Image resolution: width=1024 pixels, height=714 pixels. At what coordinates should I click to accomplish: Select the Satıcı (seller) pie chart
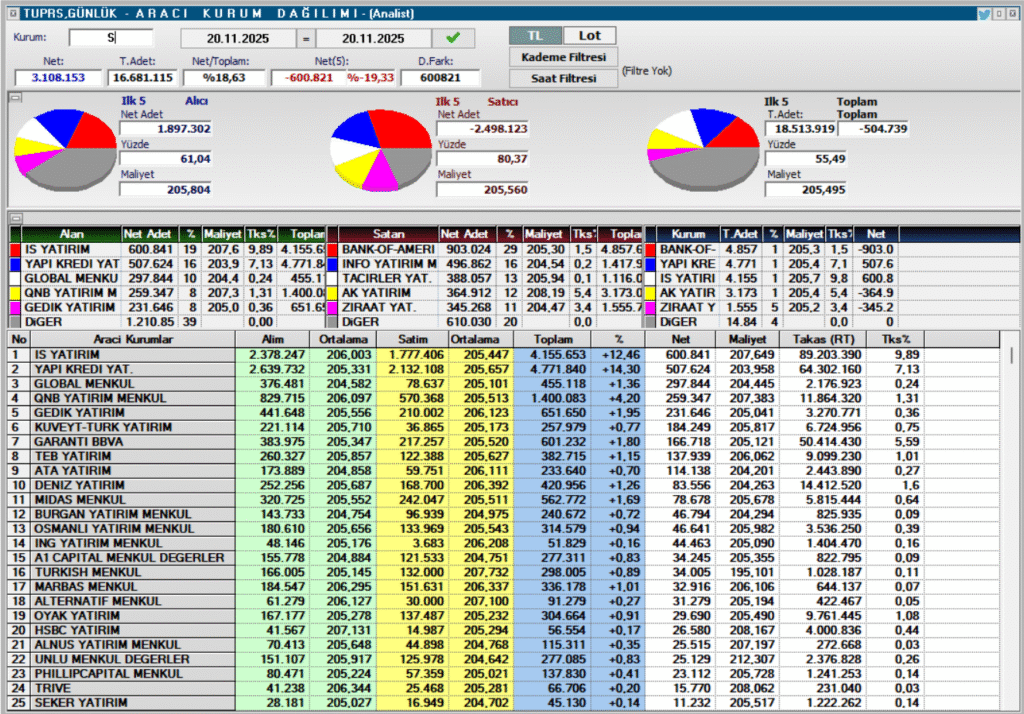(x=380, y=150)
